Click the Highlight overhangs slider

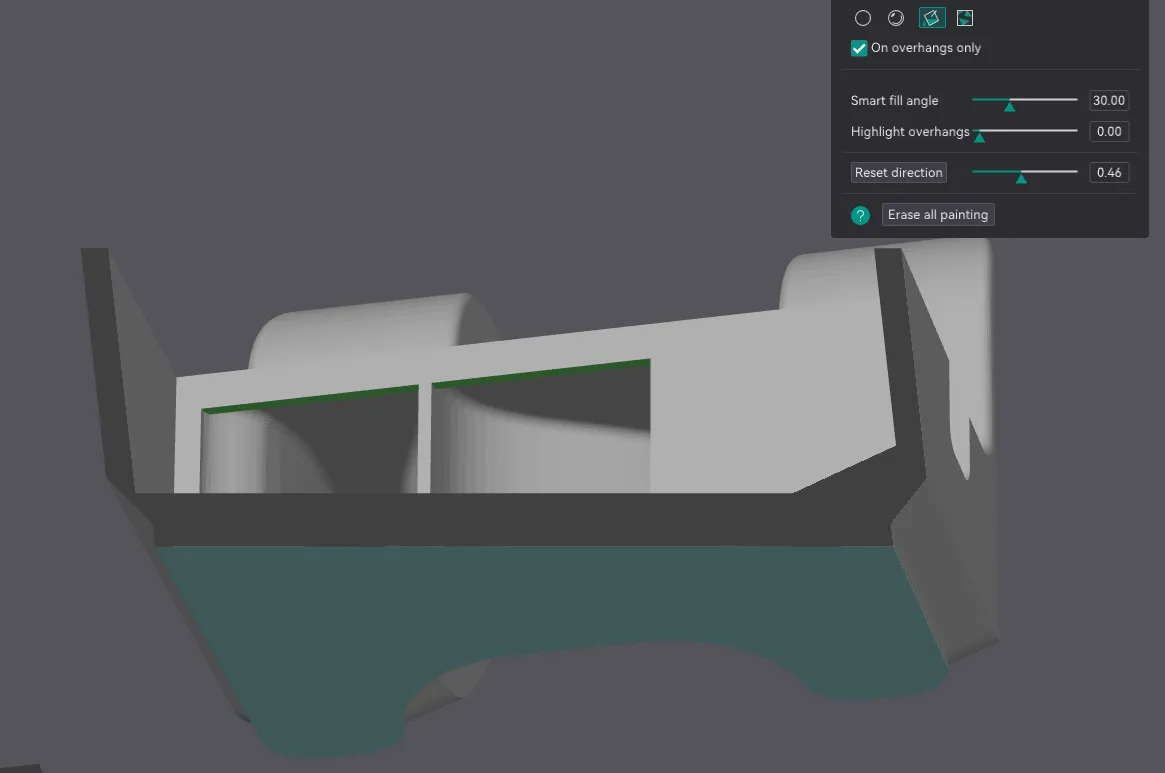pos(1024,131)
